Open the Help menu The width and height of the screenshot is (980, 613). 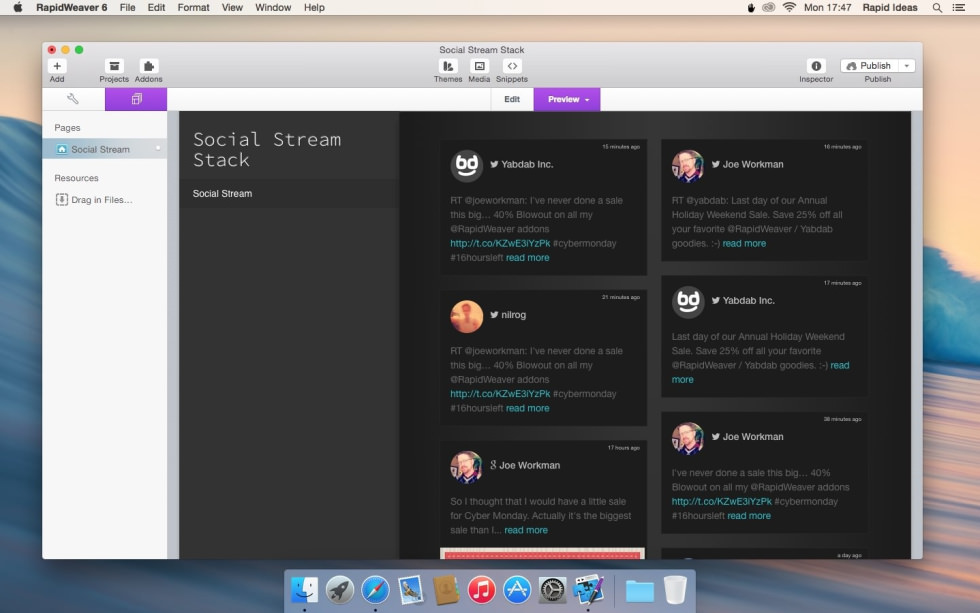click(314, 7)
